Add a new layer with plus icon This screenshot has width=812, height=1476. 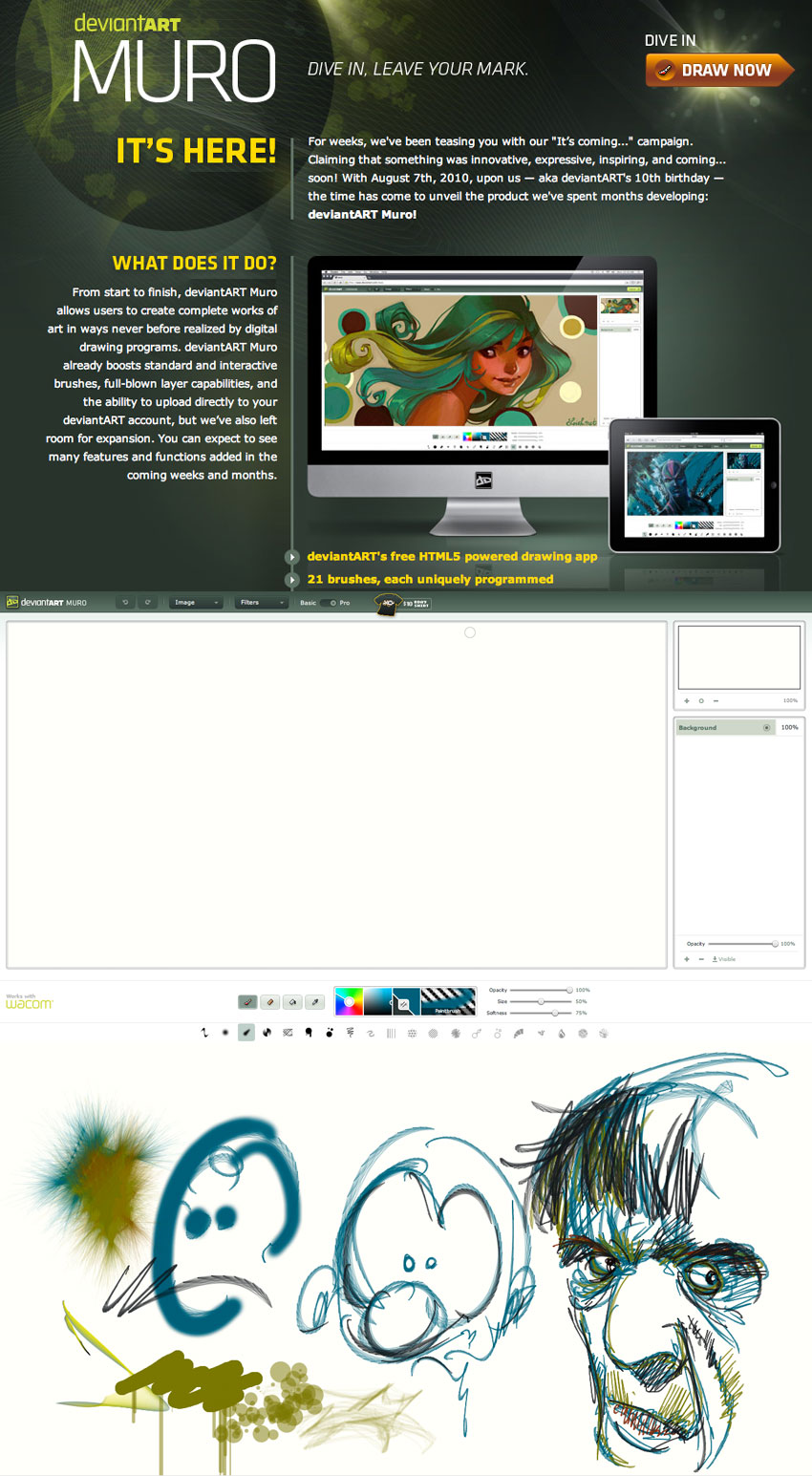point(687,959)
